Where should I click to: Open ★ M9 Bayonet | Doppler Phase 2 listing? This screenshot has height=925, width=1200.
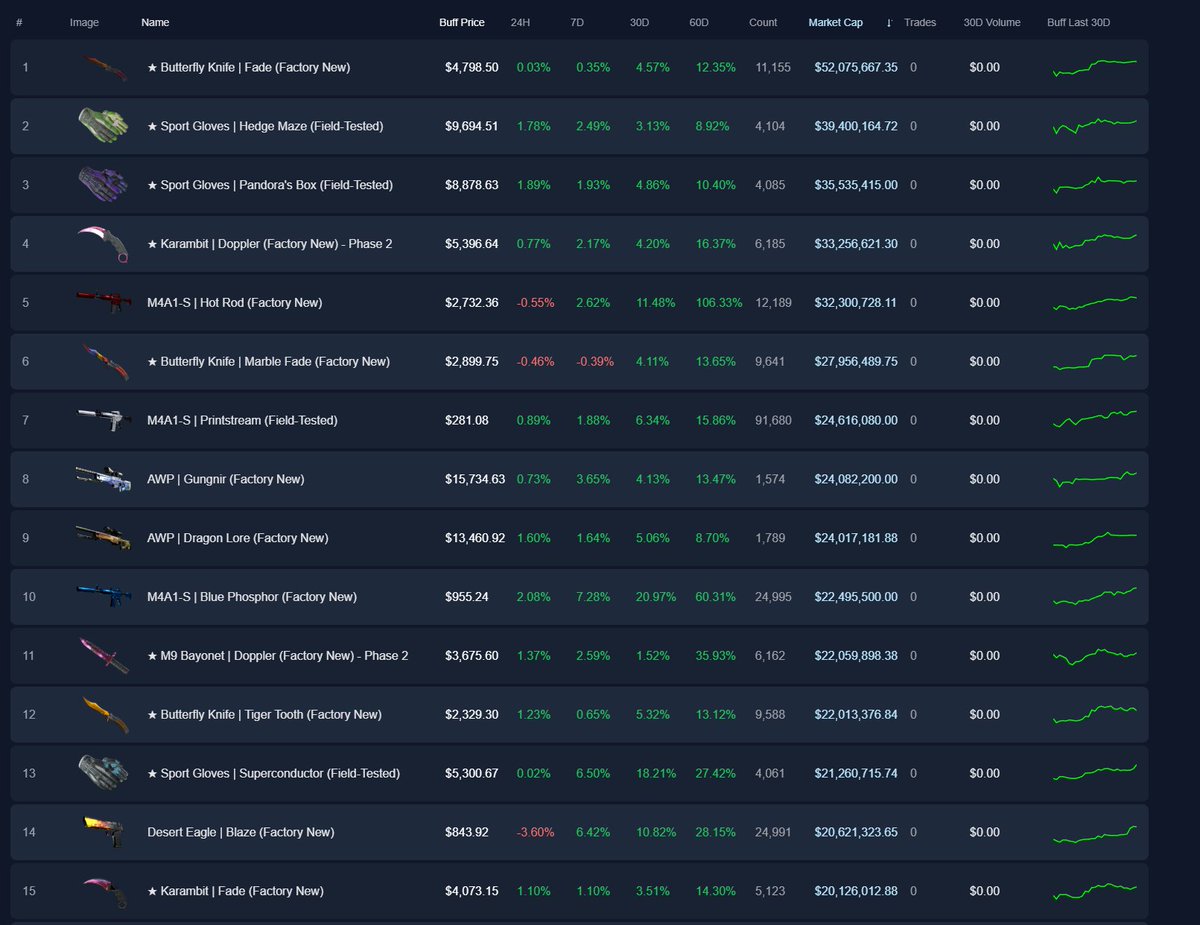click(x=278, y=655)
